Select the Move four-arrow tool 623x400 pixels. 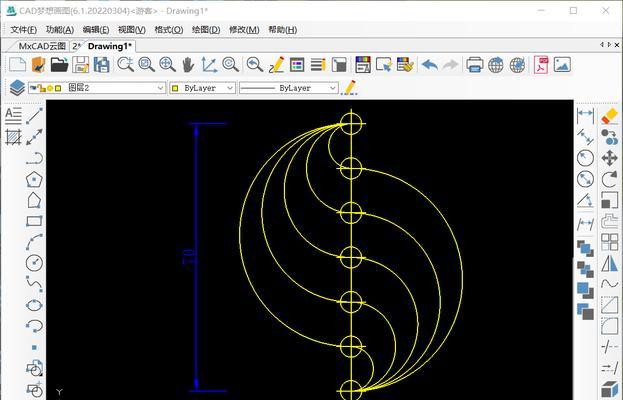[x=609, y=158]
